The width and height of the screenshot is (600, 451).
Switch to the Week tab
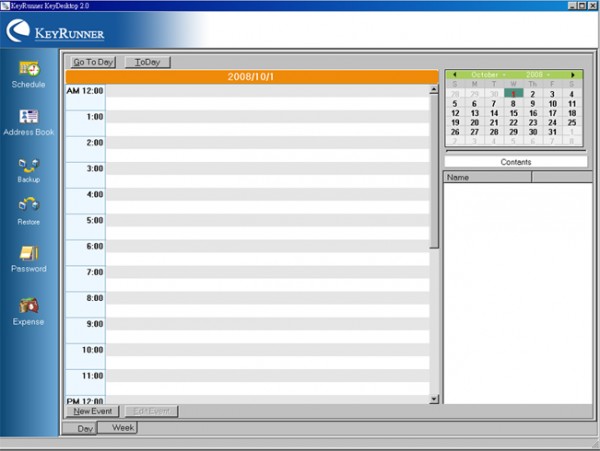click(x=117, y=427)
